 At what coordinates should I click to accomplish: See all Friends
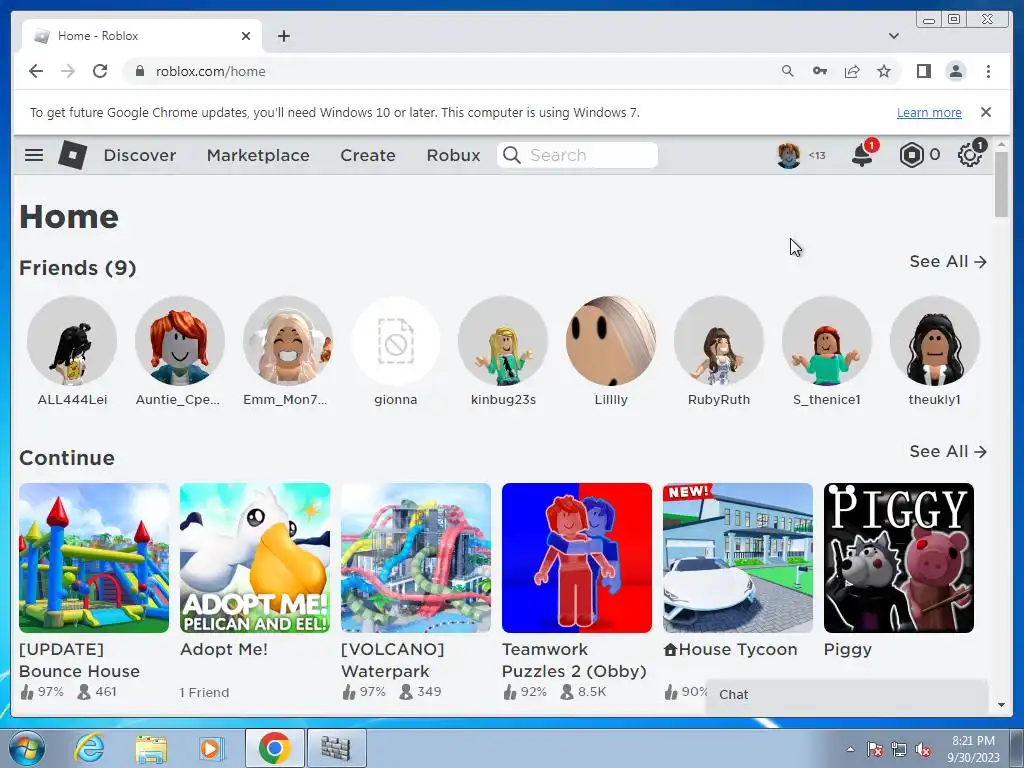tap(948, 261)
